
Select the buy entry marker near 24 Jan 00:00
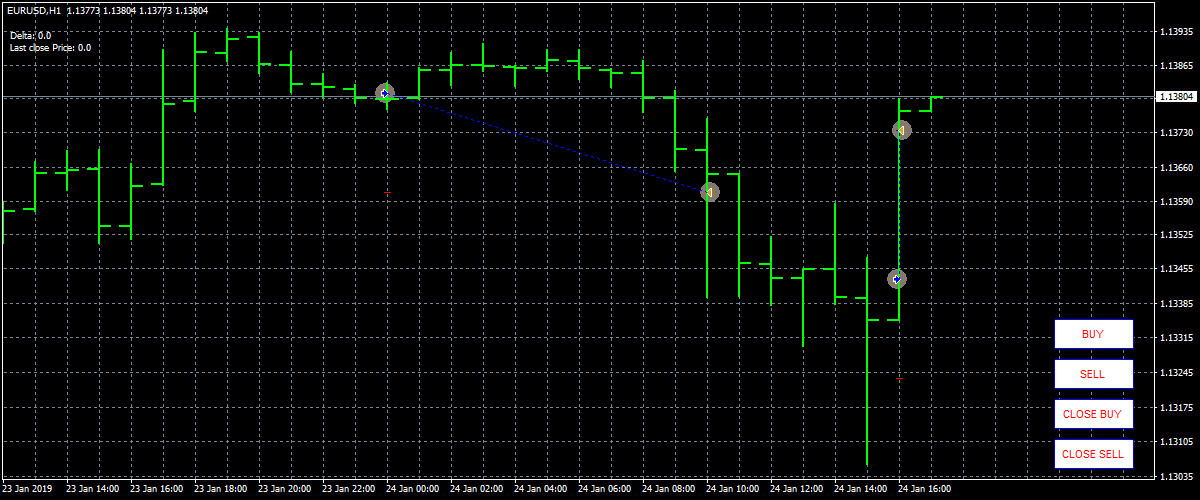385,93
